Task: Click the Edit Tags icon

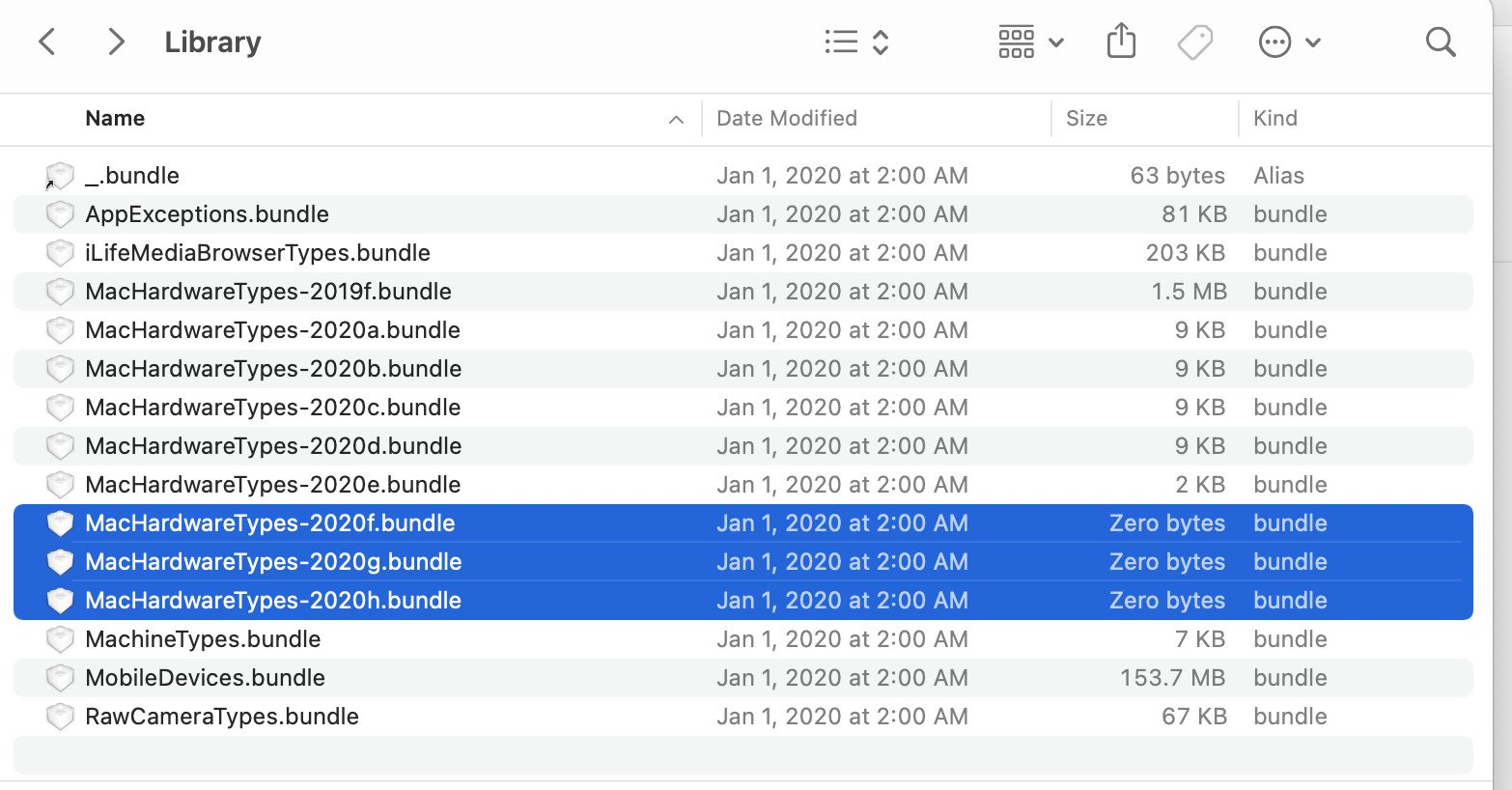Action: 1195,42
